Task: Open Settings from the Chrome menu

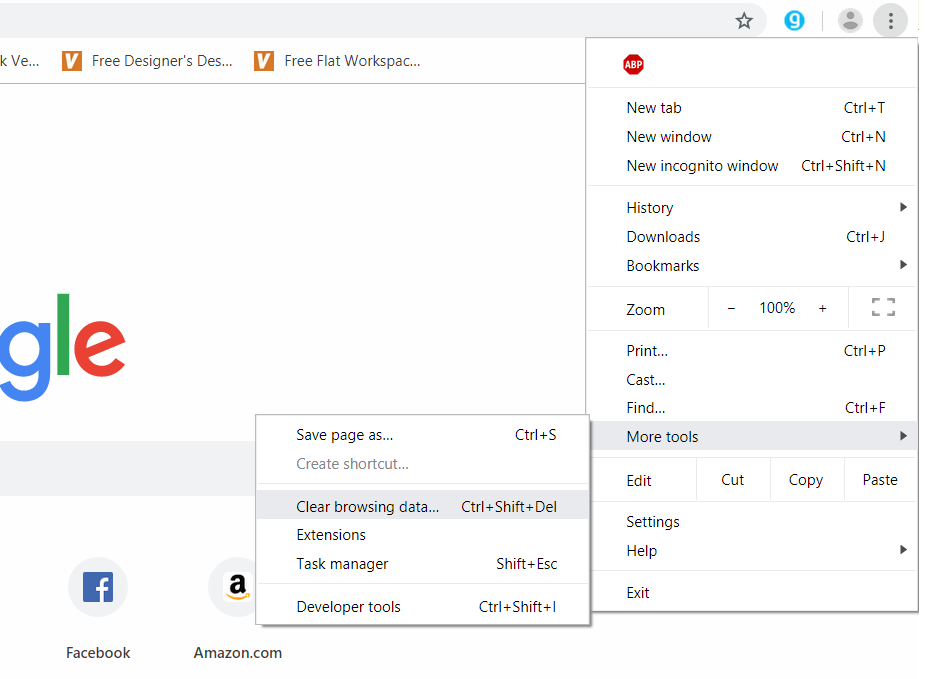Action: pyautogui.click(x=653, y=522)
